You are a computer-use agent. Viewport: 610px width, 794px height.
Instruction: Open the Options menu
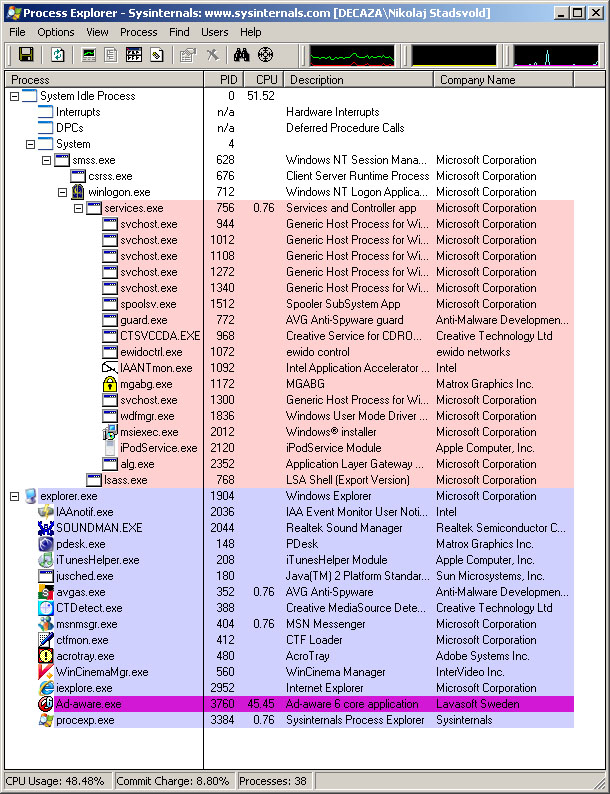click(x=56, y=32)
